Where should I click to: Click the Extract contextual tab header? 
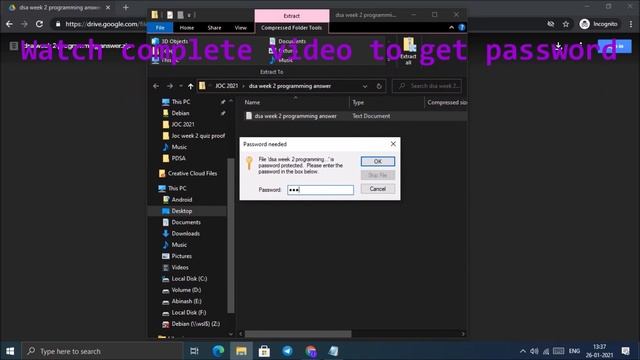tap(291, 16)
